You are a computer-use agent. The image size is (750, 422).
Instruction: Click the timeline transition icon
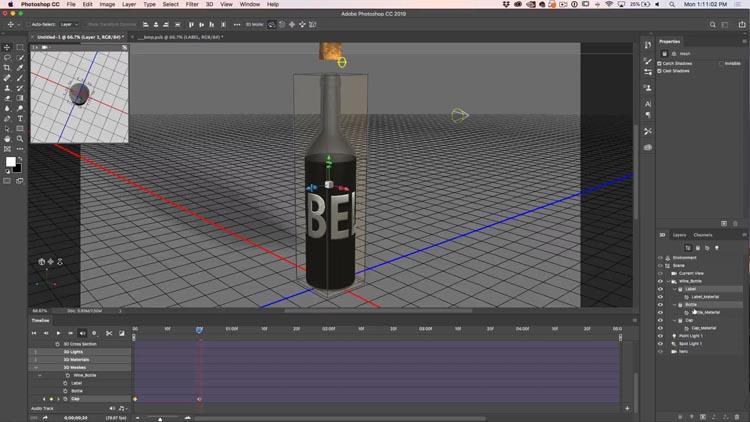tap(121, 333)
